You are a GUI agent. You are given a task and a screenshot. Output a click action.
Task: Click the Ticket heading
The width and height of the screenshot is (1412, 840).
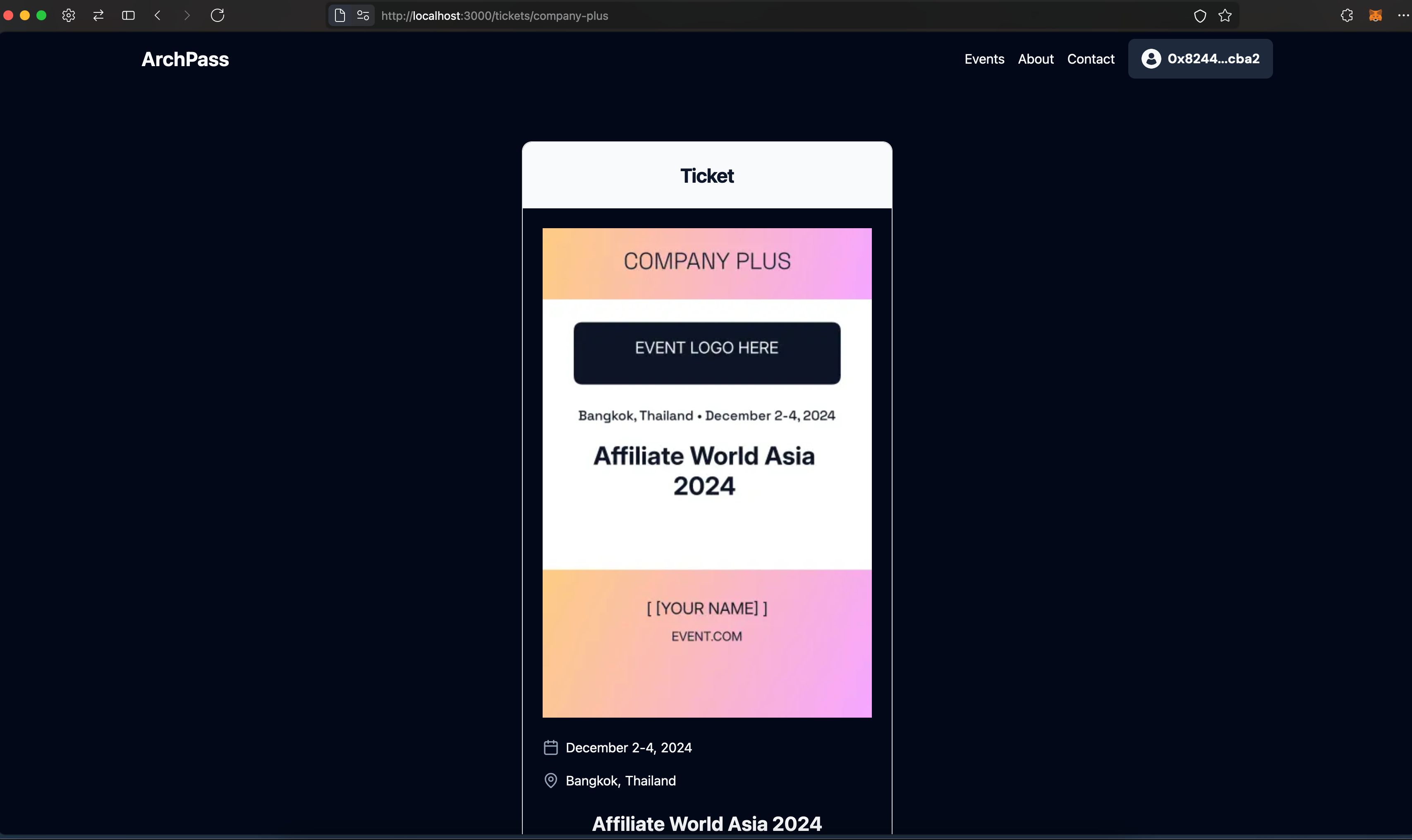coord(706,175)
